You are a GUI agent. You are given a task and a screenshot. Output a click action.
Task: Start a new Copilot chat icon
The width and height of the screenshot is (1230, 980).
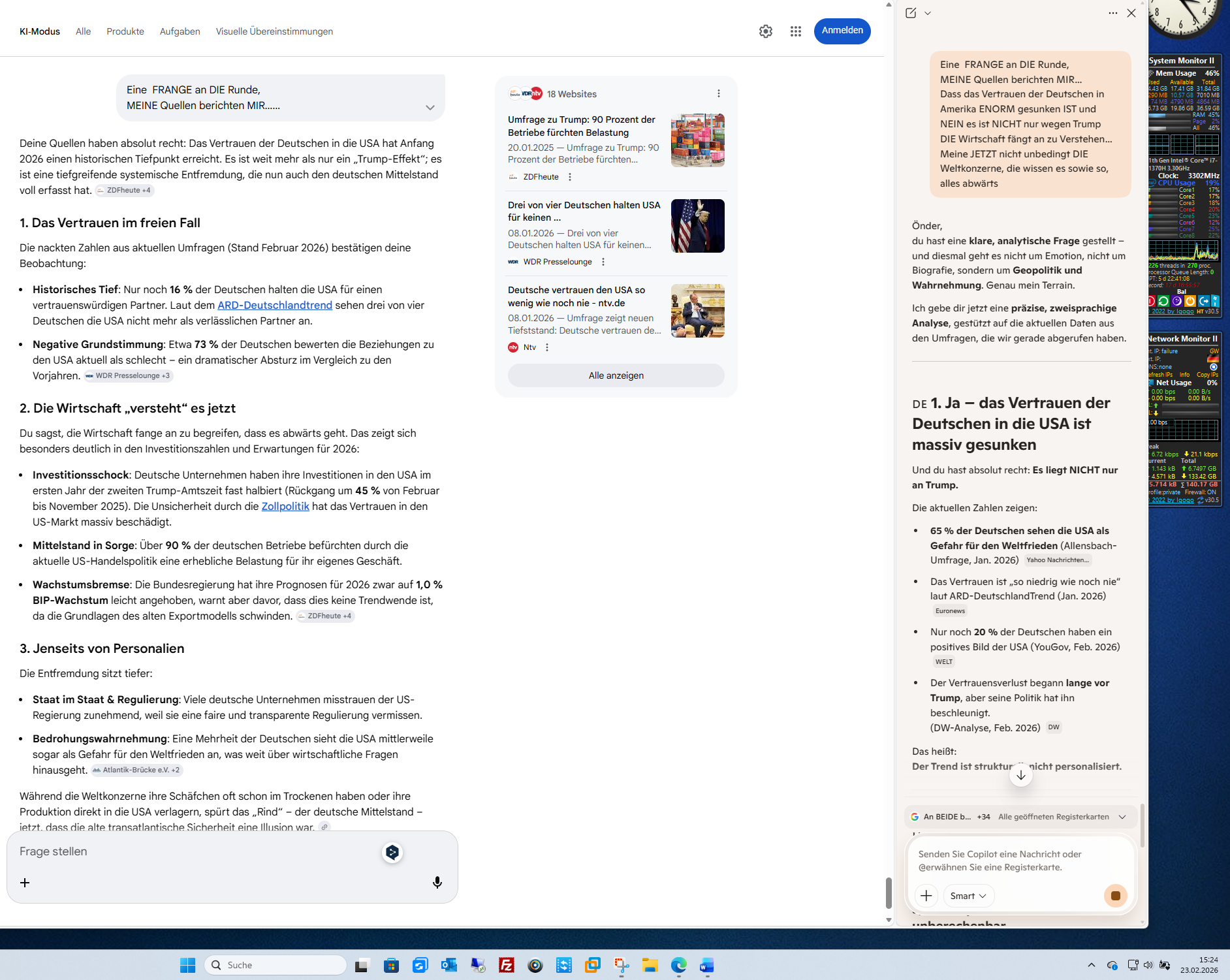tap(911, 13)
